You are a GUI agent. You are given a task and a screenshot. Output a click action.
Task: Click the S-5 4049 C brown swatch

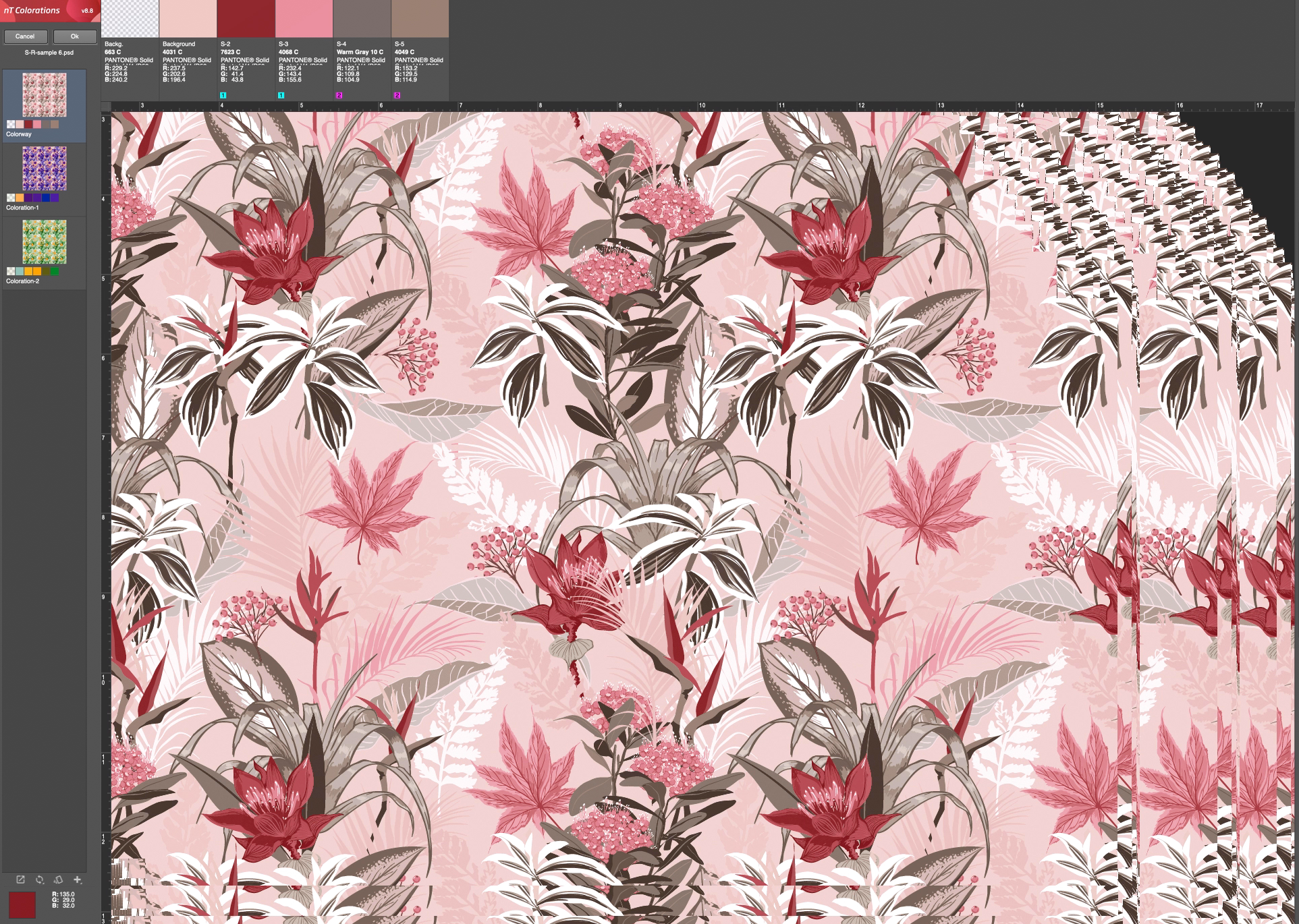tap(420, 19)
